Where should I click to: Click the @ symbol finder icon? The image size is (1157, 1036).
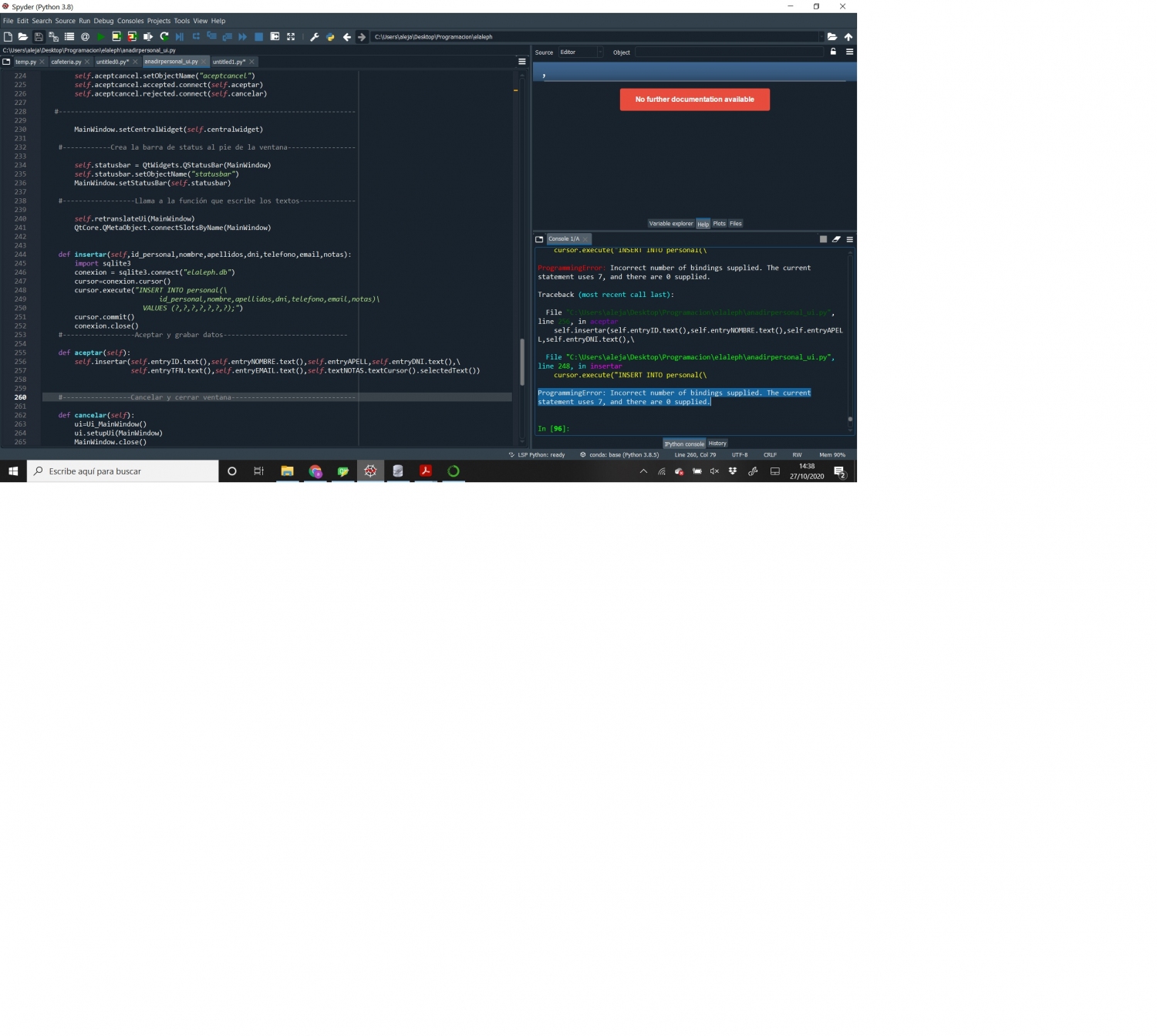[x=85, y=36]
